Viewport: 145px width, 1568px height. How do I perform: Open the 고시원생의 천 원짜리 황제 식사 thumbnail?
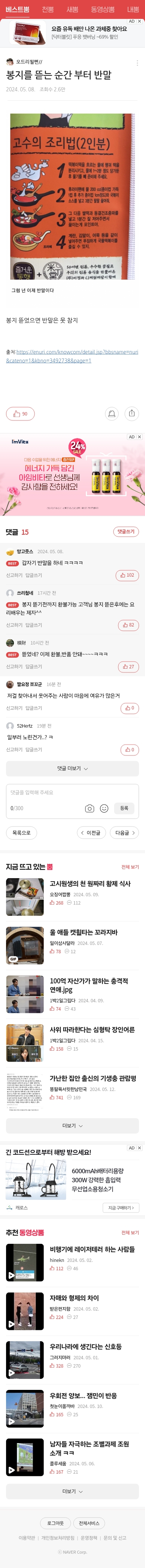(x=25, y=897)
